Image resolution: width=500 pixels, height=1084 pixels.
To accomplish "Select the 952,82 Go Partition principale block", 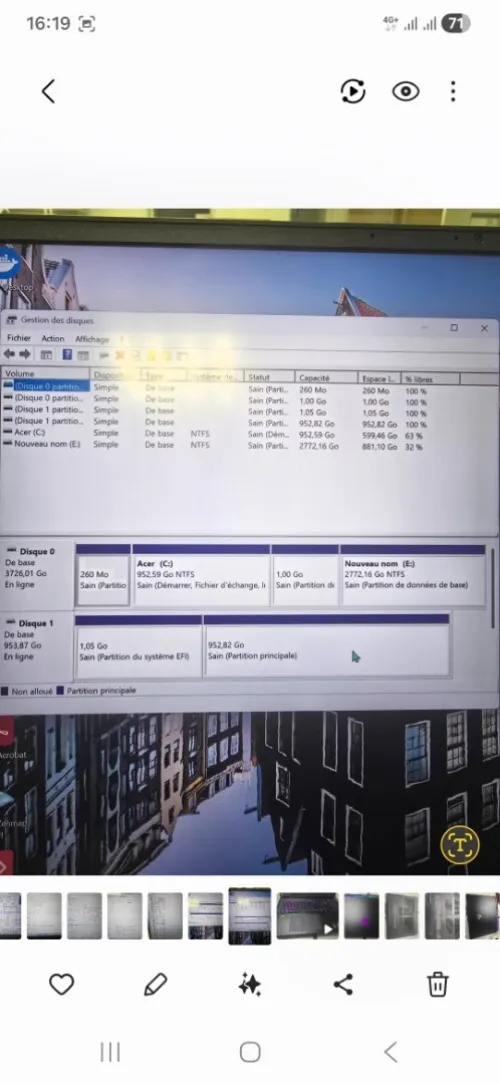I will [327, 646].
